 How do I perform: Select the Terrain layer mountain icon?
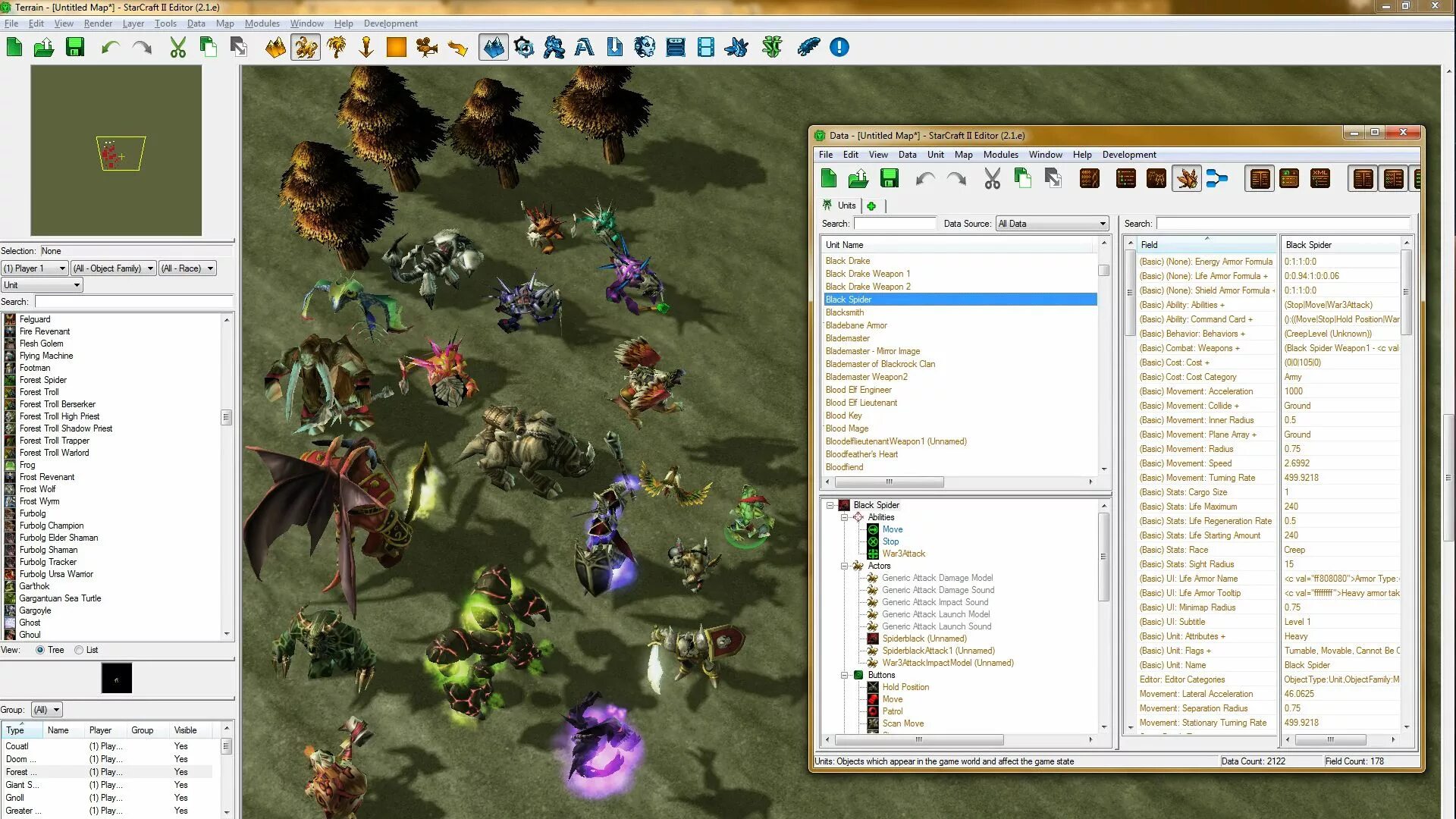275,48
